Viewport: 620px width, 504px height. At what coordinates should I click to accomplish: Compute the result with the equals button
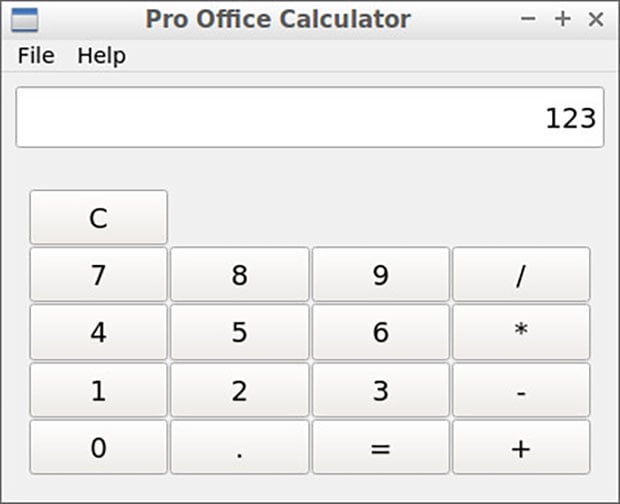click(x=380, y=447)
